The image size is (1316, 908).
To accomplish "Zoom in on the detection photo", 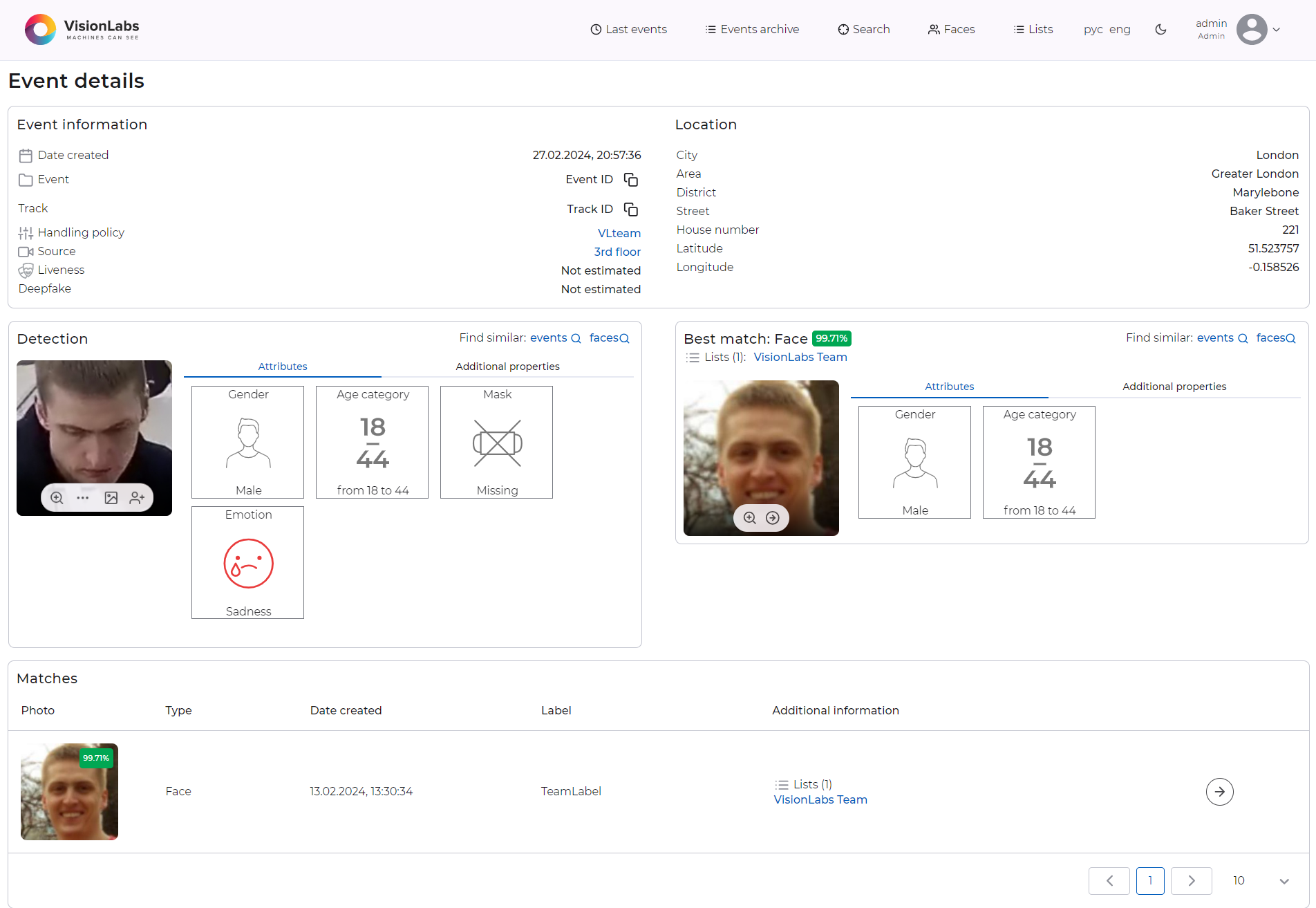I will tap(57, 498).
